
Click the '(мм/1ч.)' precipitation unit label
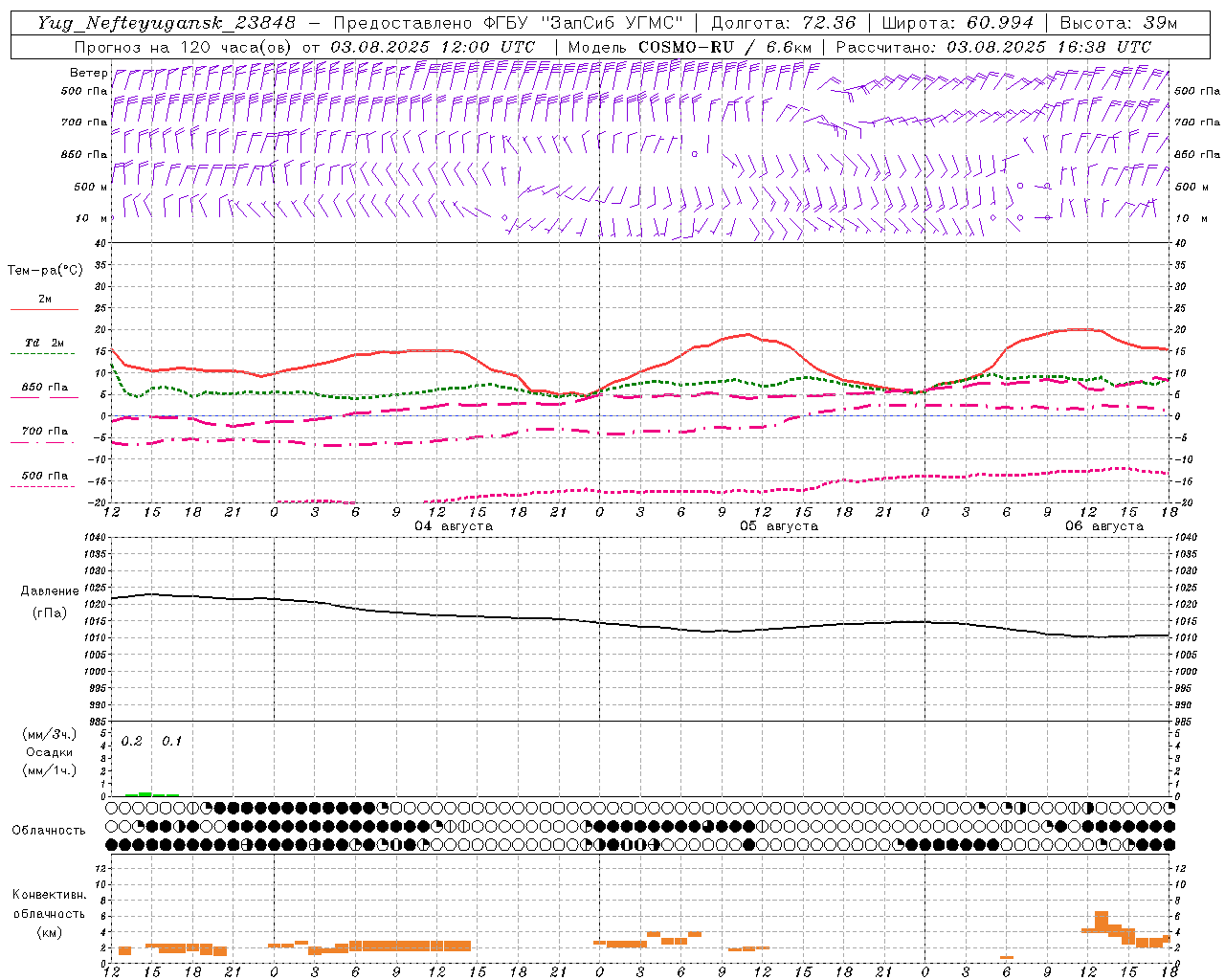click(50, 770)
